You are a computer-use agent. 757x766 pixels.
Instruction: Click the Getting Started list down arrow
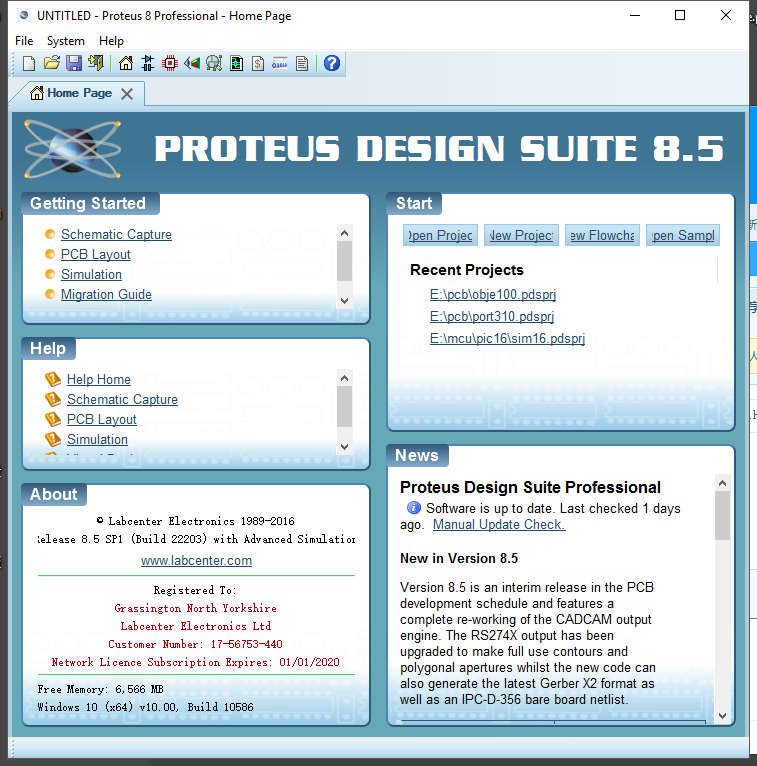[344, 300]
